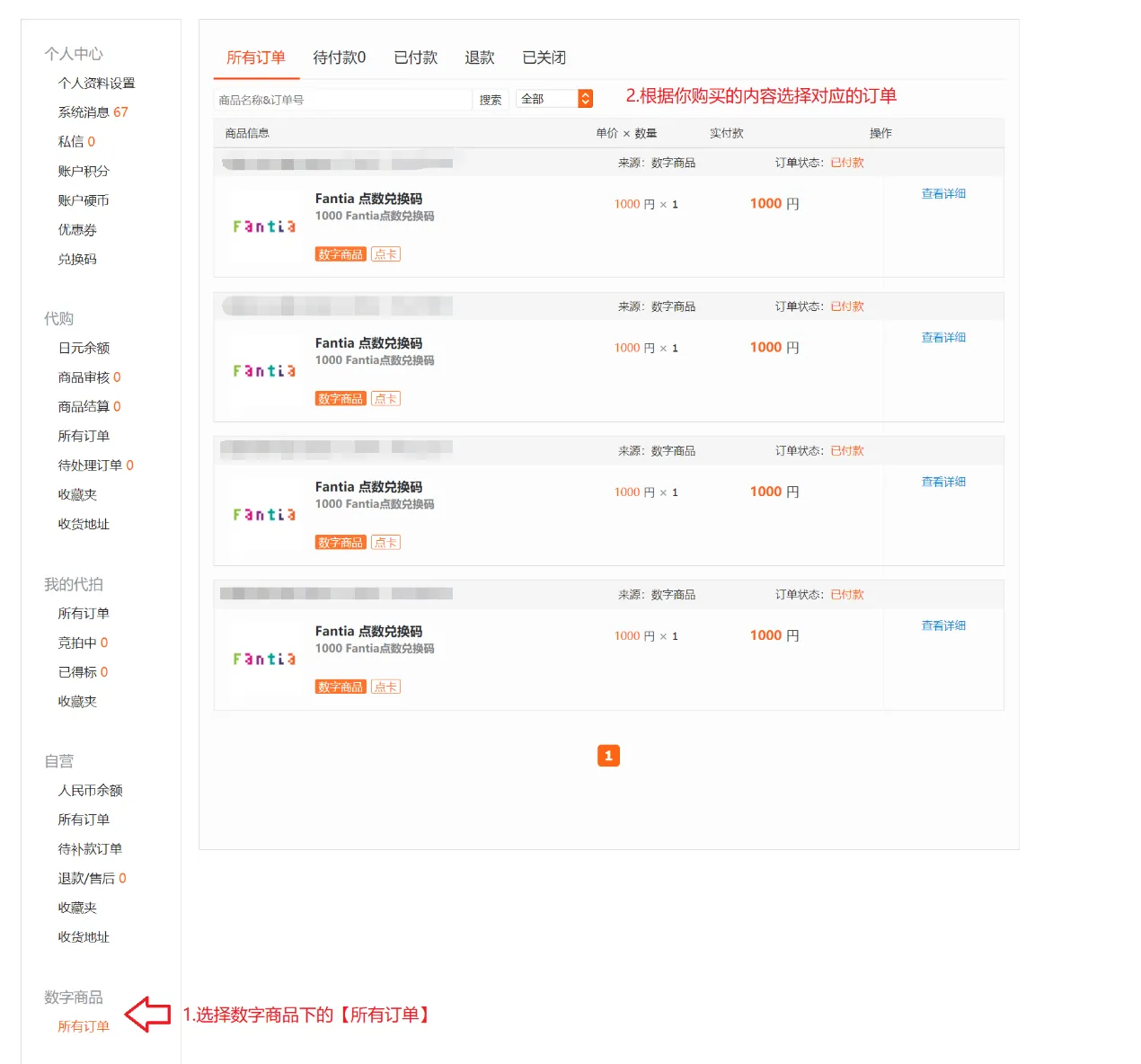This screenshot has width=1141, height=1064.
Task: Open 收藏夹 under the 代购 section
Action: [77, 494]
